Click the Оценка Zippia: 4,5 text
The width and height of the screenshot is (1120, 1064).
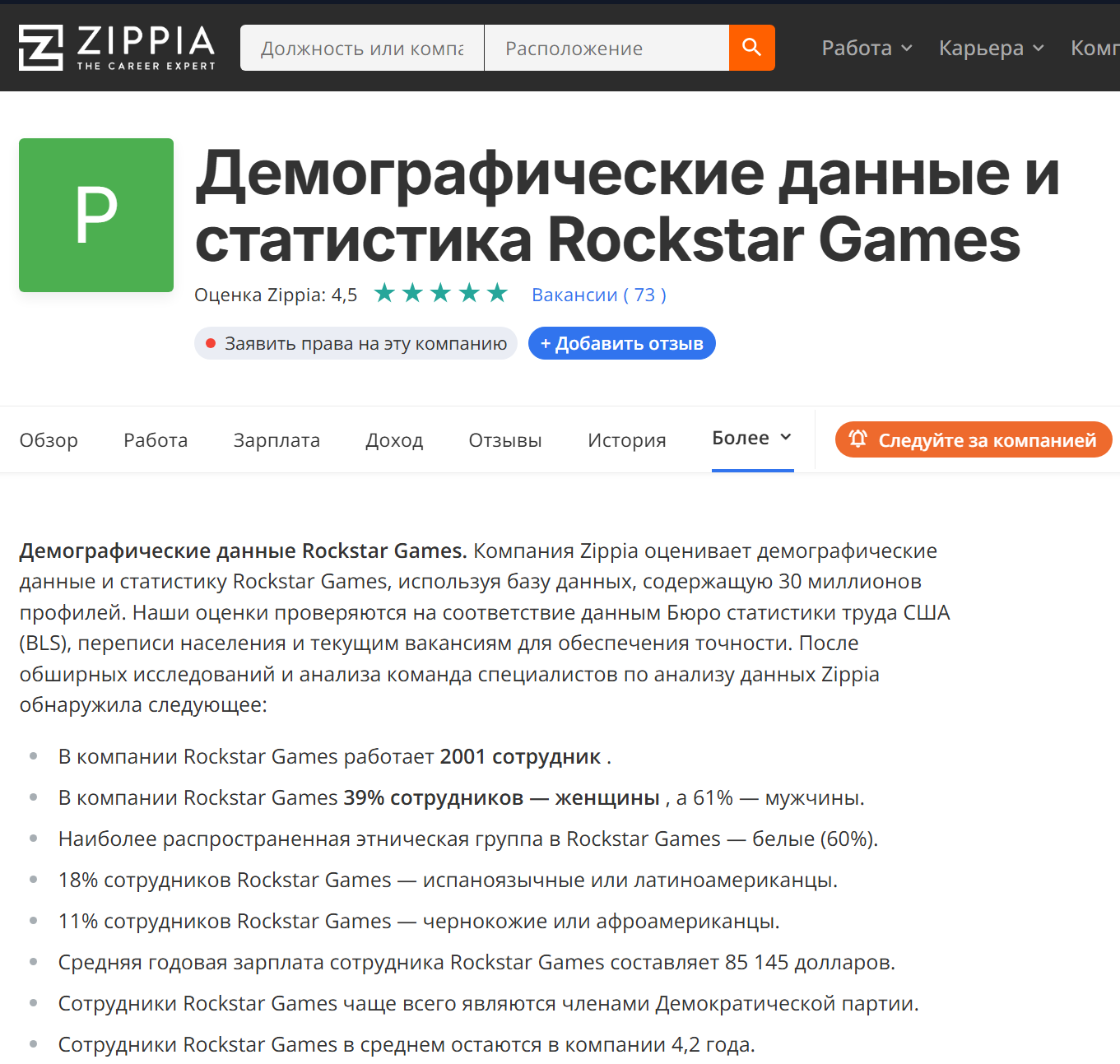coord(276,295)
